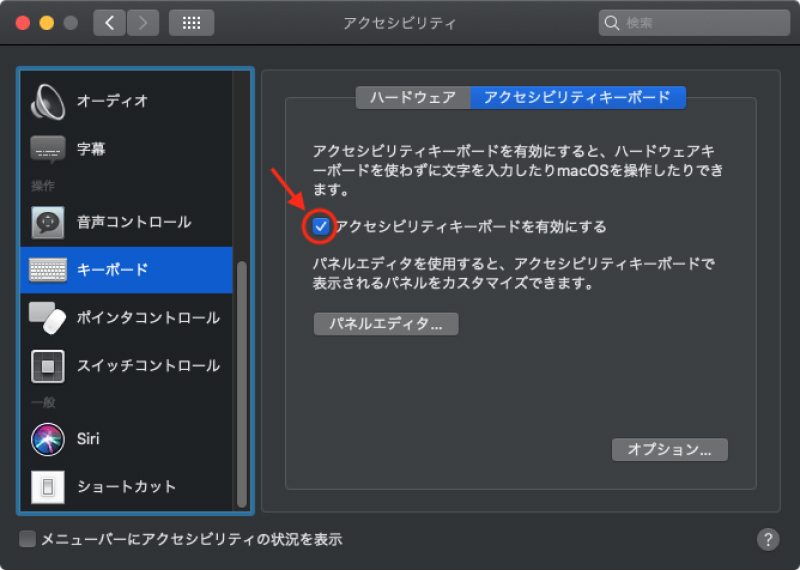
Task: Disable the accessibility keyboard checkbox
Action: tap(321, 227)
